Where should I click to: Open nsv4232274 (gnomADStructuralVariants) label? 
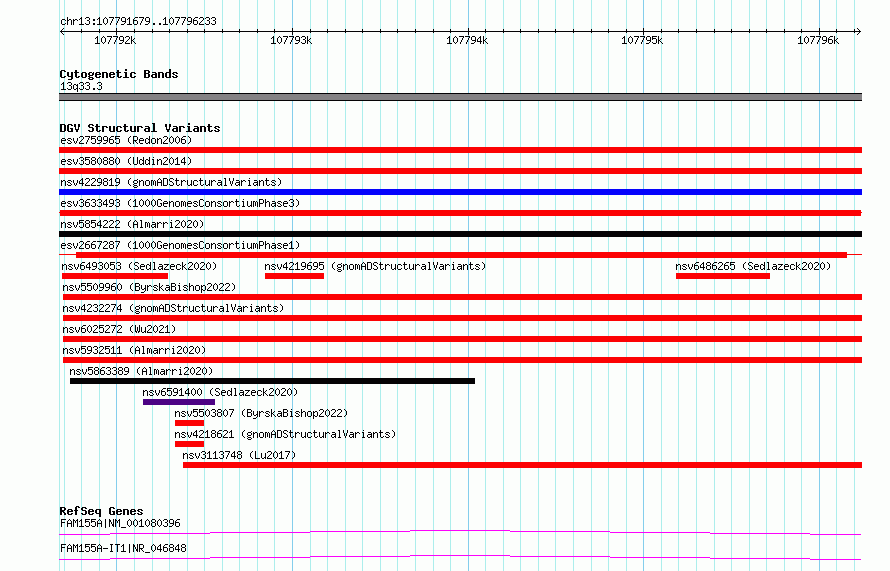173,308
